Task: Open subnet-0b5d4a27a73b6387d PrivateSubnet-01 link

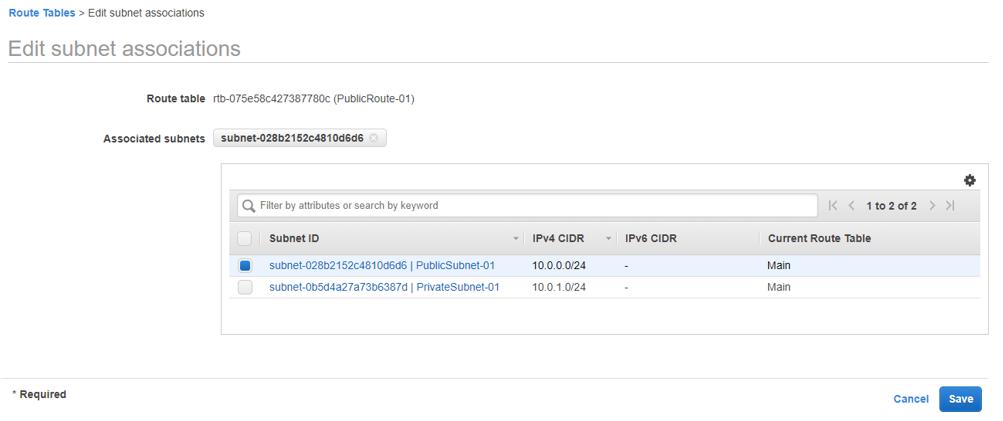Action: point(384,288)
